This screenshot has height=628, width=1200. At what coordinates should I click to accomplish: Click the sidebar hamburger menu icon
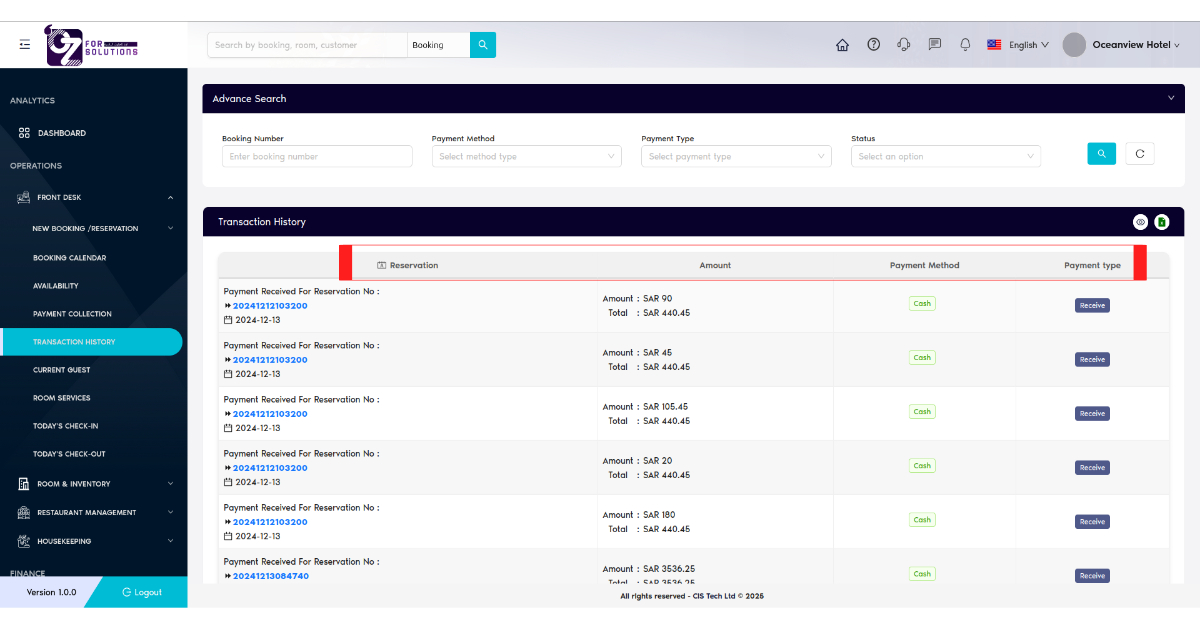click(25, 44)
